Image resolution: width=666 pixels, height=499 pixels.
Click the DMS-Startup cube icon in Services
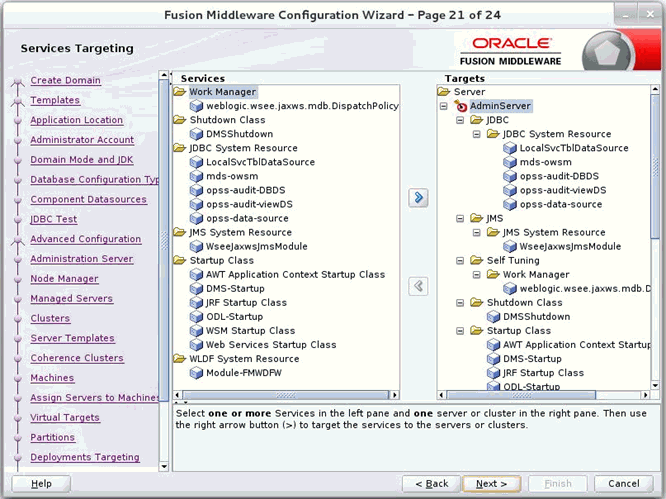click(x=196, y=289)
